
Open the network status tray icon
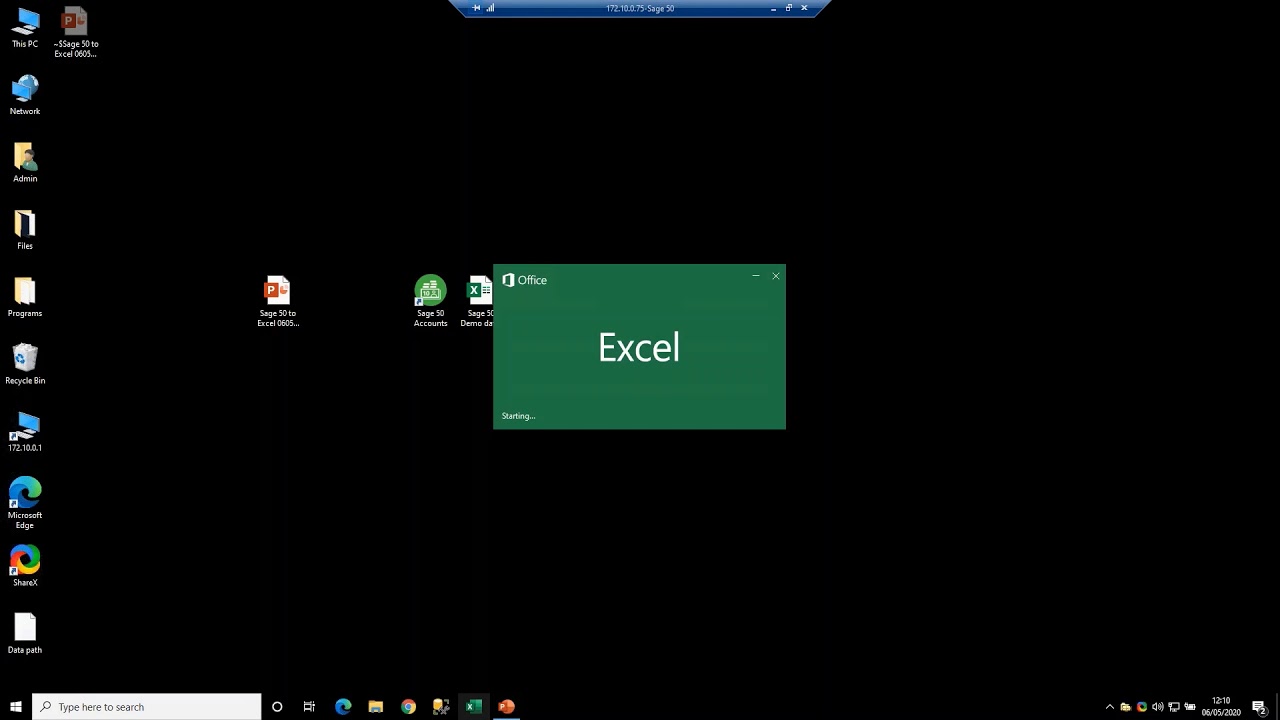point(1174,707)
